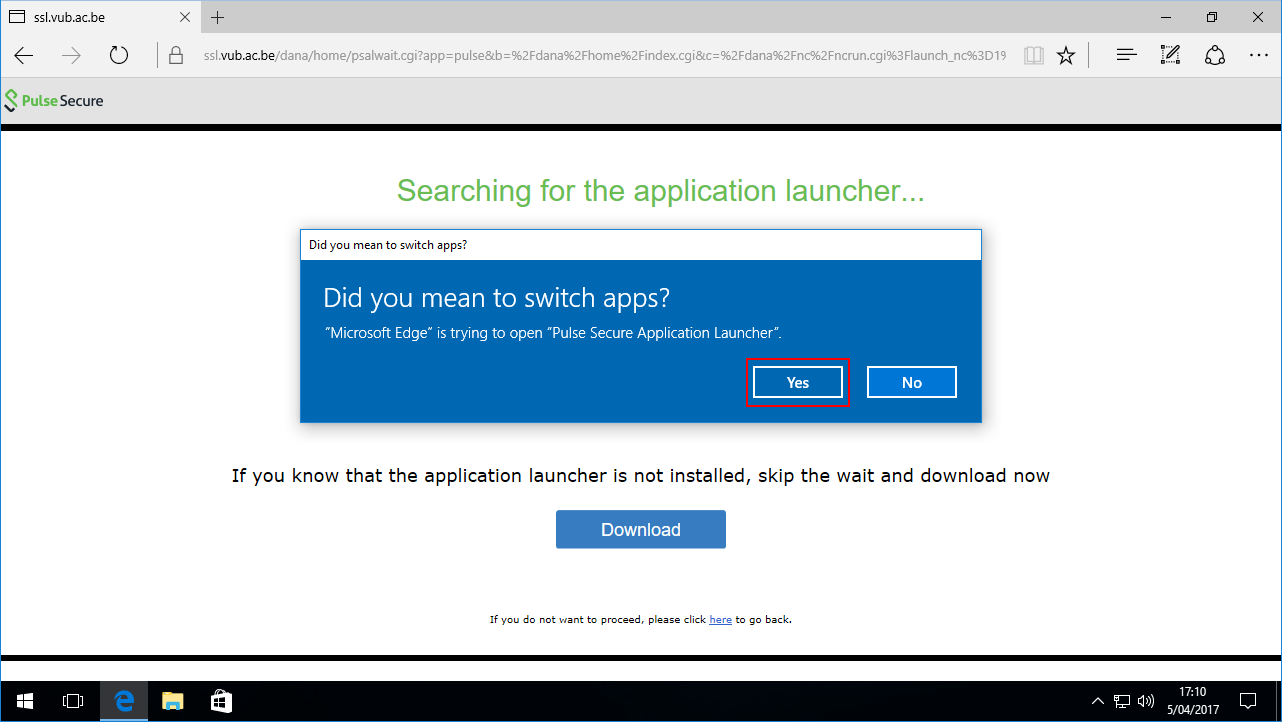Viewport: 1282px width, 722px height.
Task: Click the 'Did you mean to switch apps?' title bar
Action: click(x=641, y=244)
